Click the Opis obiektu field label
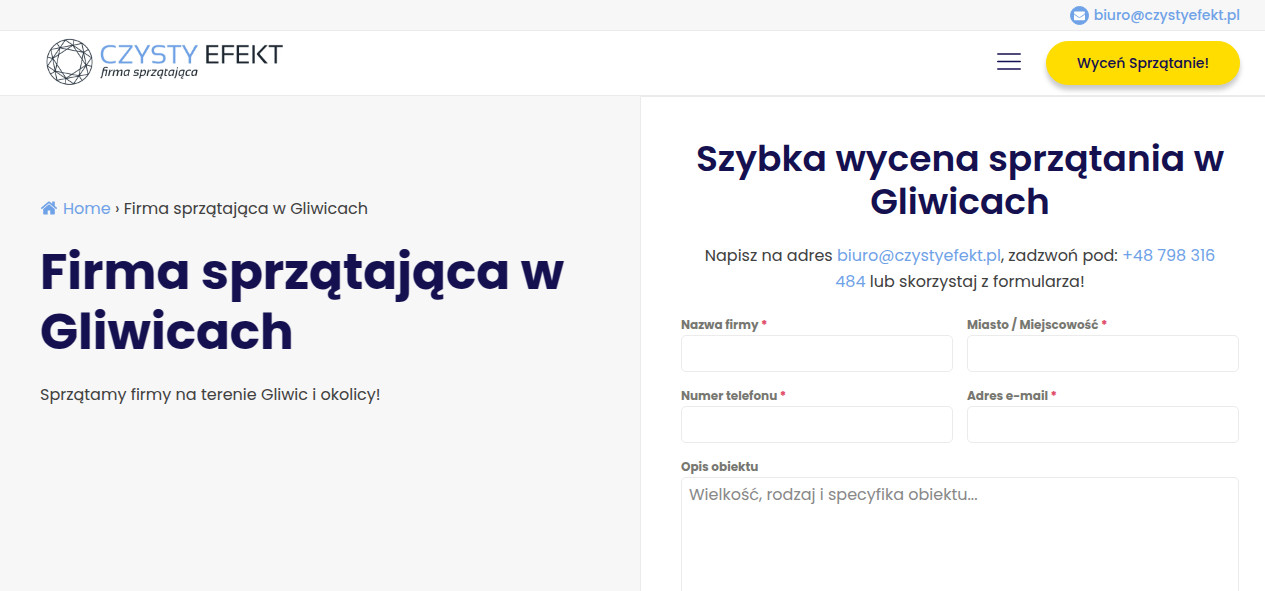Screen dimensions: 1265x591 (719, 466)
